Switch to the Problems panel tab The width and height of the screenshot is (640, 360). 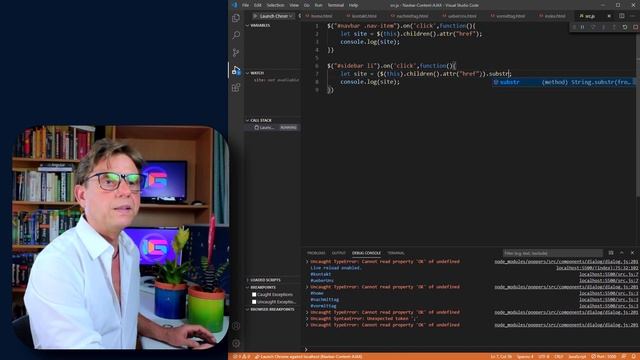[316, 253]
